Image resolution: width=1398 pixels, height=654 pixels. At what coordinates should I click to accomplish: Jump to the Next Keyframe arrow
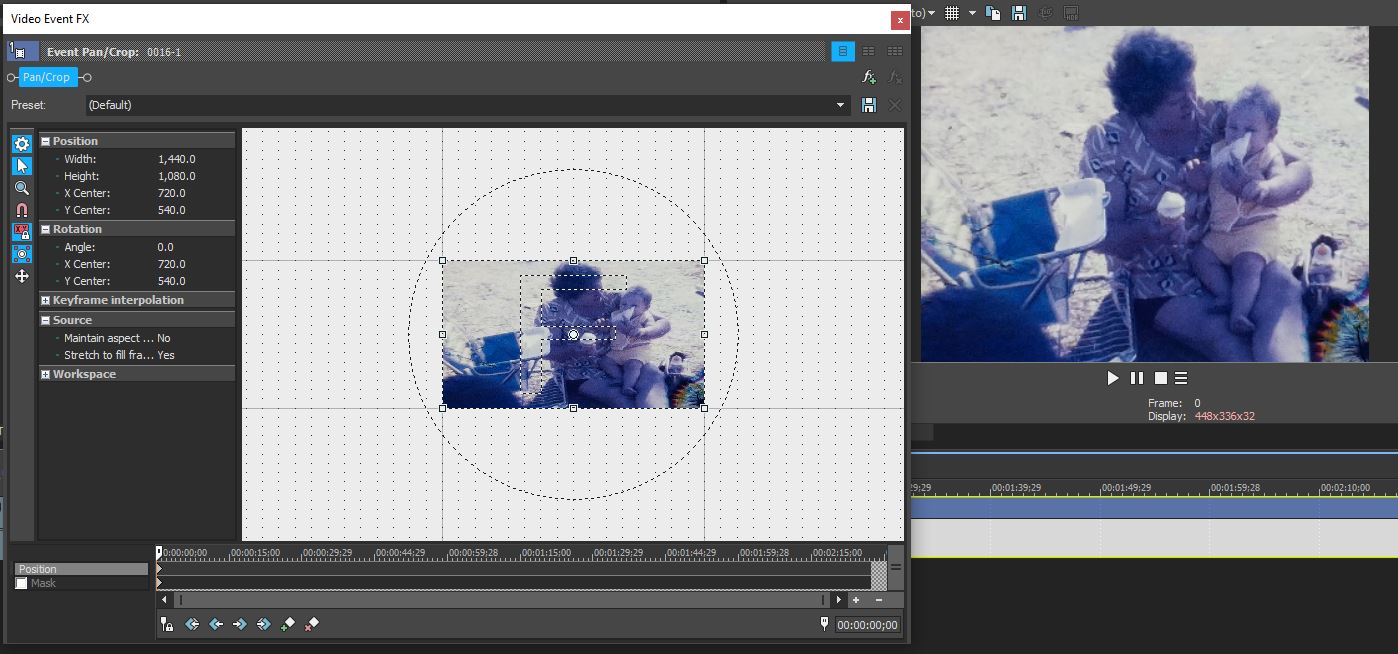tap(240, 624)
